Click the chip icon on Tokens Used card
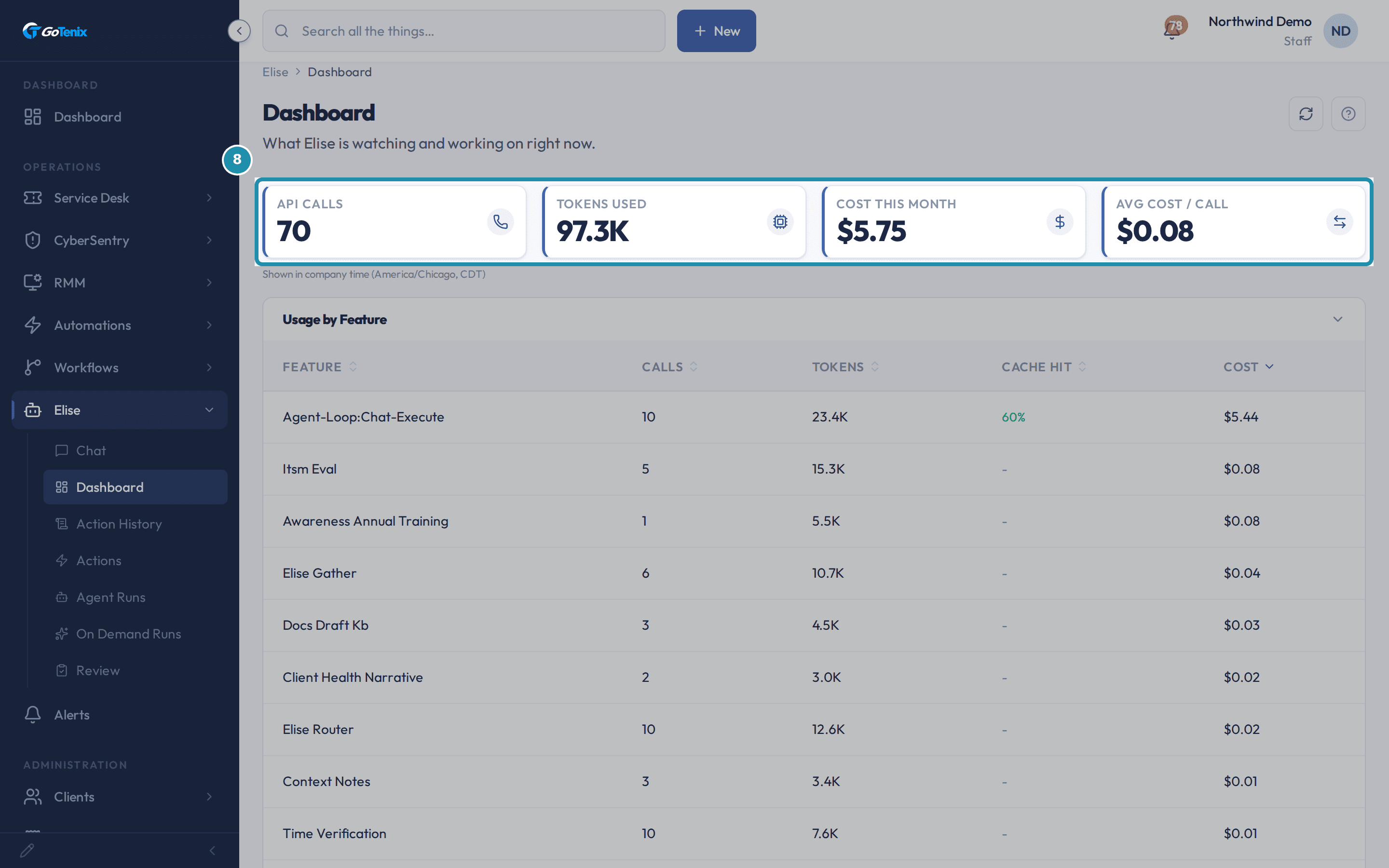The image size is (1389, 868). (780, 222)
